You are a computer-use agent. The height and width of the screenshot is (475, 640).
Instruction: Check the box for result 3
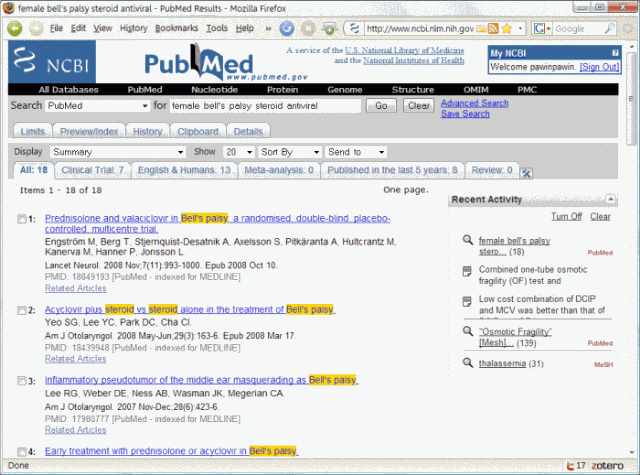[x=22, y=381]
